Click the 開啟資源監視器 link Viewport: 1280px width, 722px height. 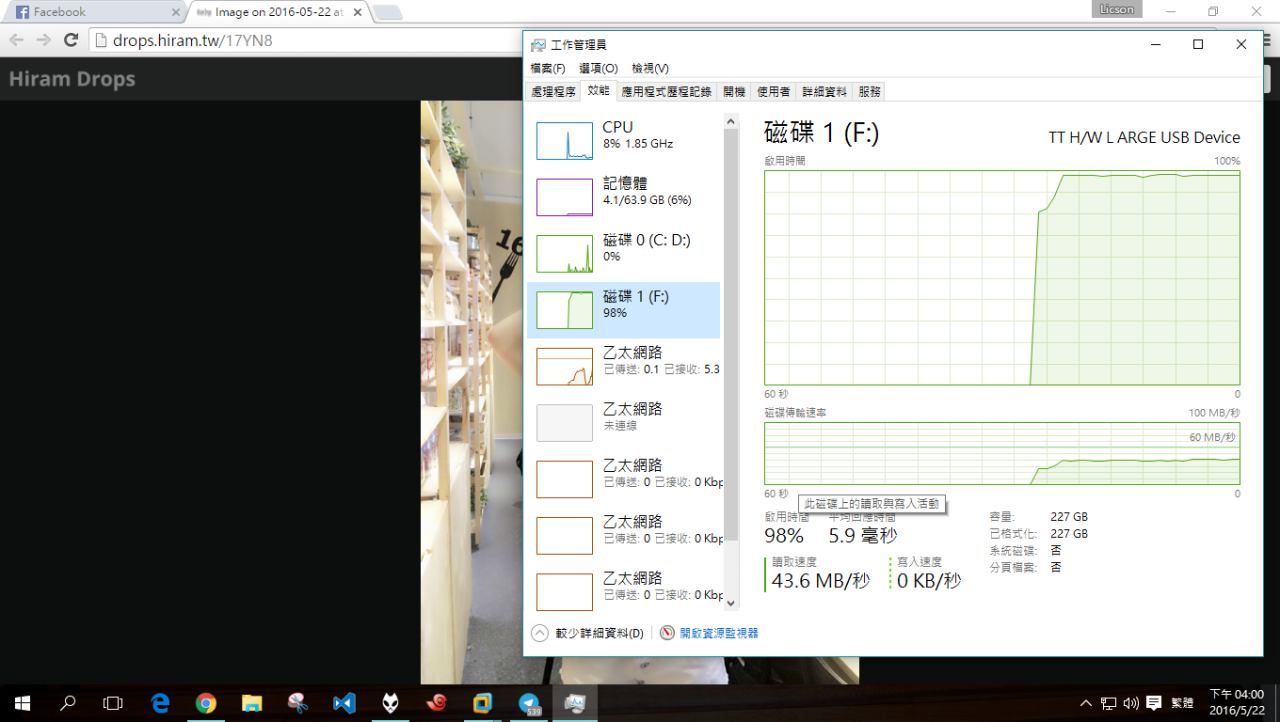point(718,633)
